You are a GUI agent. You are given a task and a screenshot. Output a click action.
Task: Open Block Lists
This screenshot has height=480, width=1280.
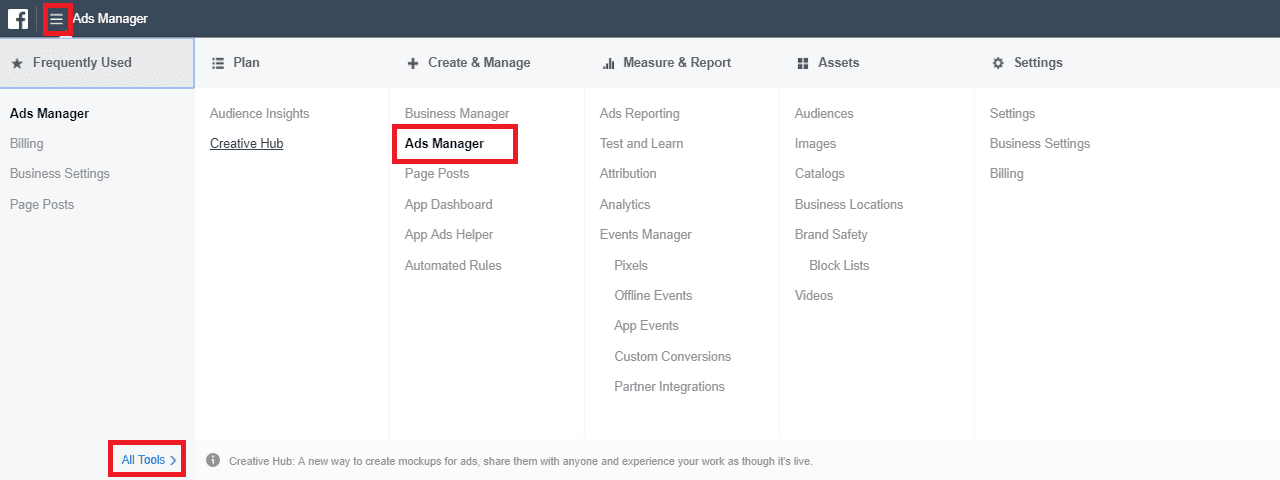(840, 265)
